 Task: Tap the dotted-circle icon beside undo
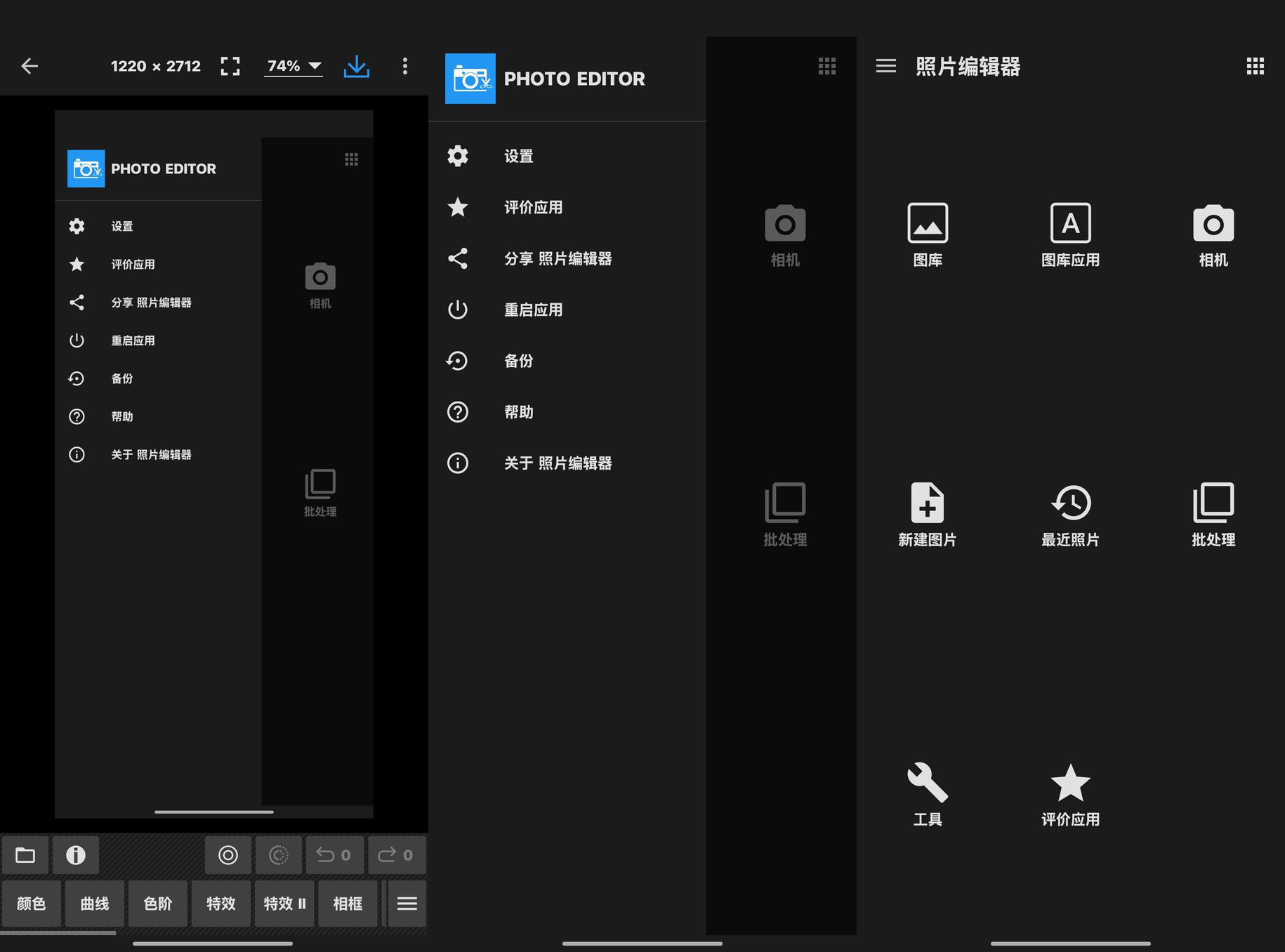point(279,855)
